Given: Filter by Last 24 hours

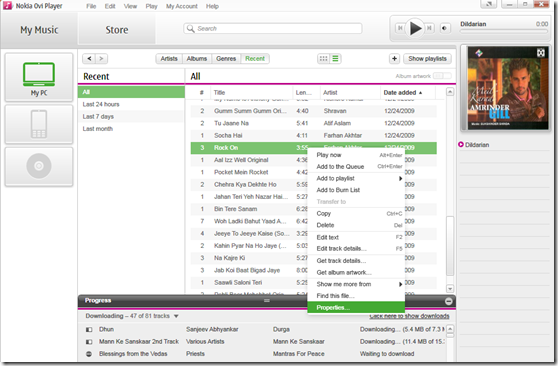Looking at the screenshot, I should tap(131, 104).
